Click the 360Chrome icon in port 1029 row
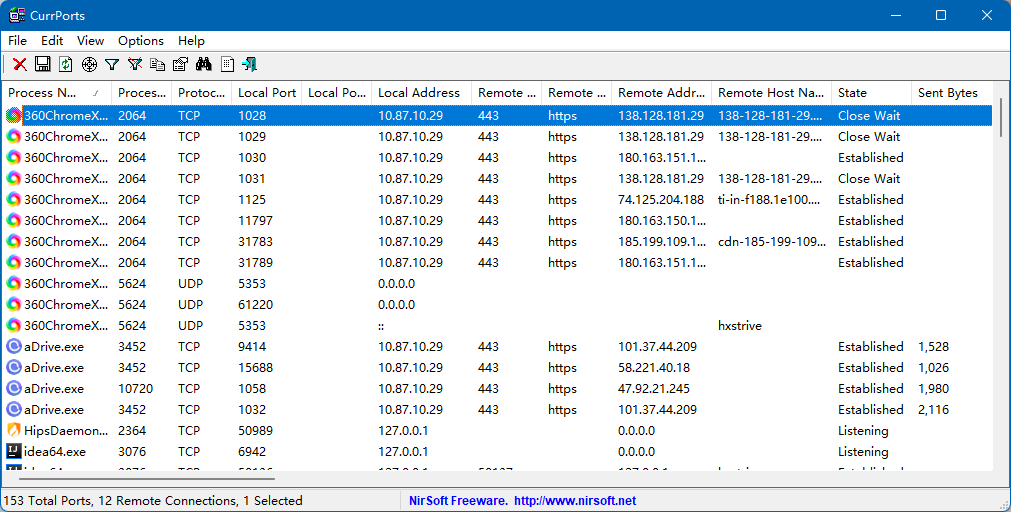1011x512 pixels. point(14,137)
